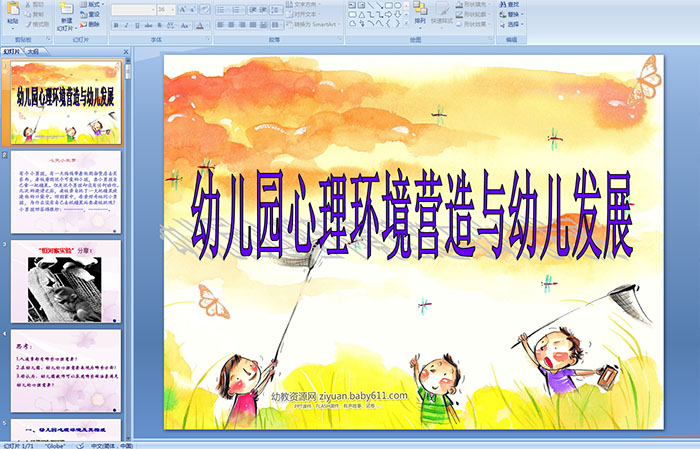Select the Text Box shape in gallery
This screenshot has width=700, height=449.
352,5
